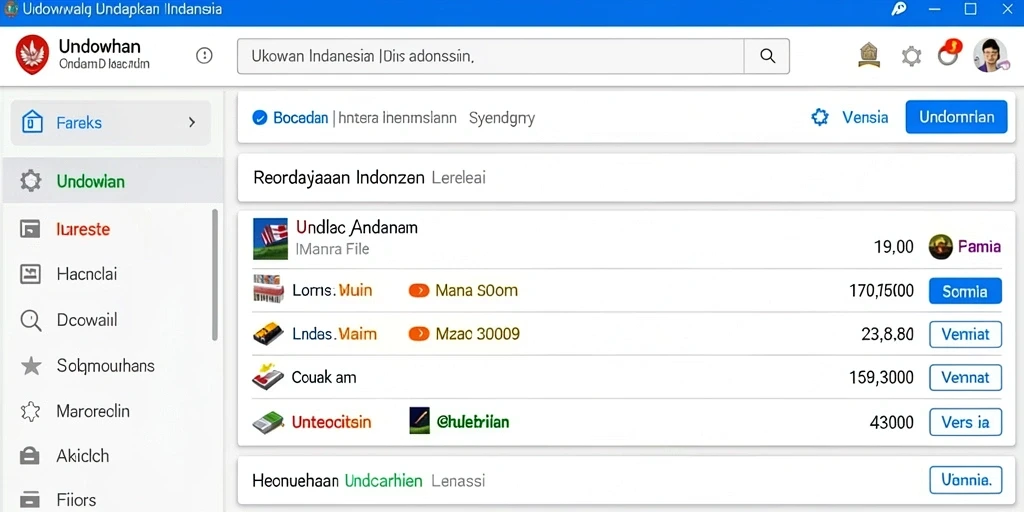This screenshot has height=512, width=1024.
Task: Click orange arrow badge beside Mana S0om
Action: 419,290
